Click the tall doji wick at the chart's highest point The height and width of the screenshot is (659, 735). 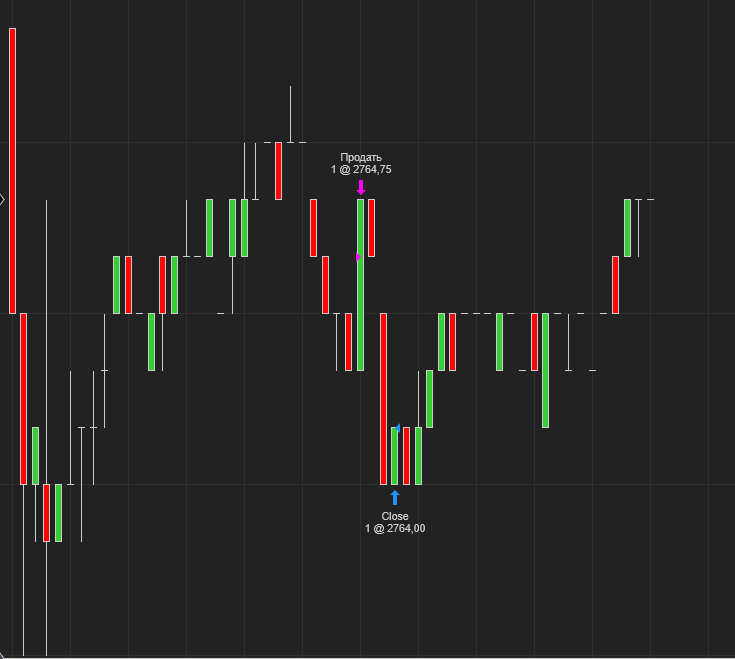pyautogui.click(x=291, y=114)
